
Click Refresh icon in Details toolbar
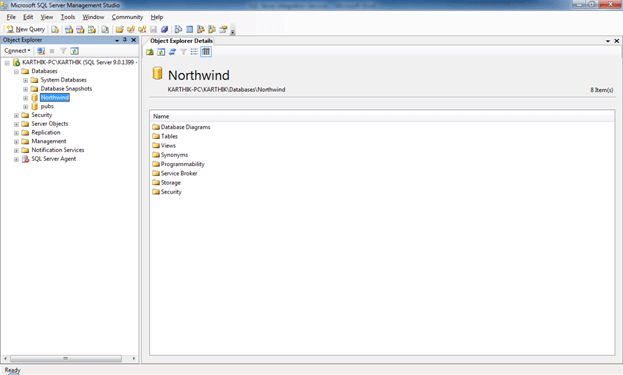click(161, 52)
